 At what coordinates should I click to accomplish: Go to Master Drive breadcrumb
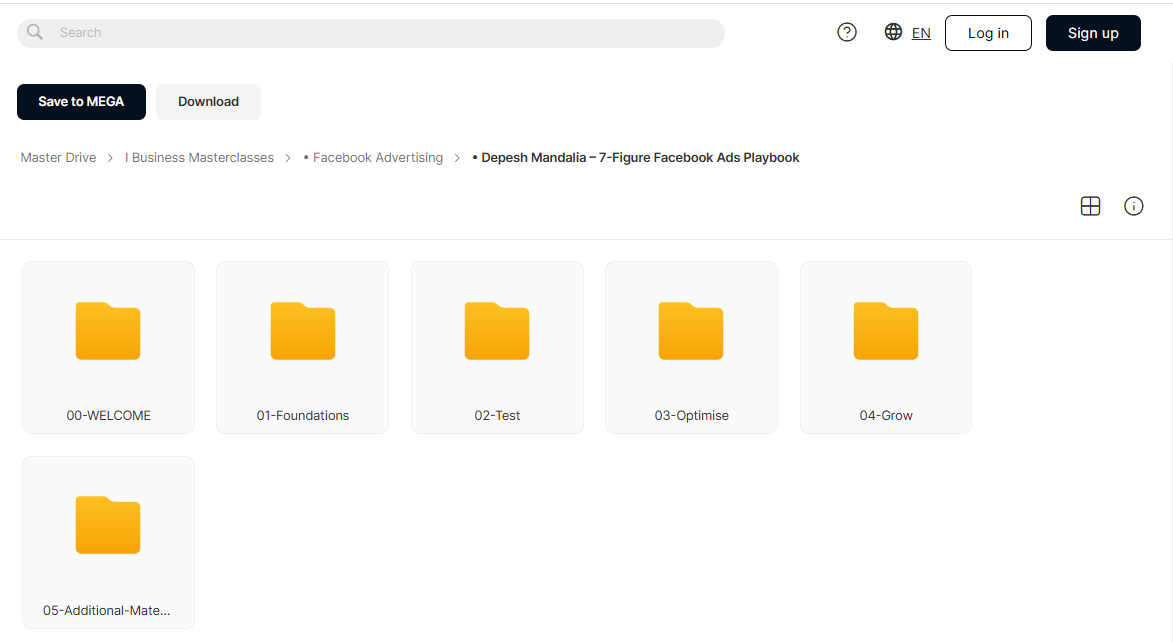tap(58, 158)
